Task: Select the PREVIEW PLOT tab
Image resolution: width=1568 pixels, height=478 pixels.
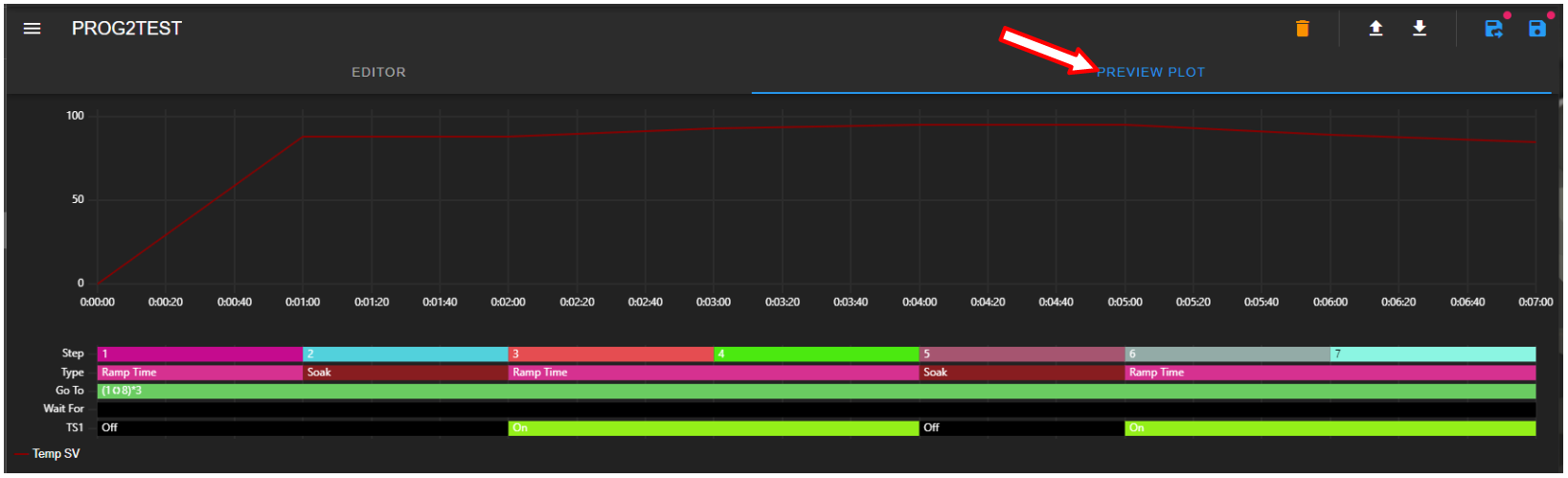Action: pos(1150,72)
